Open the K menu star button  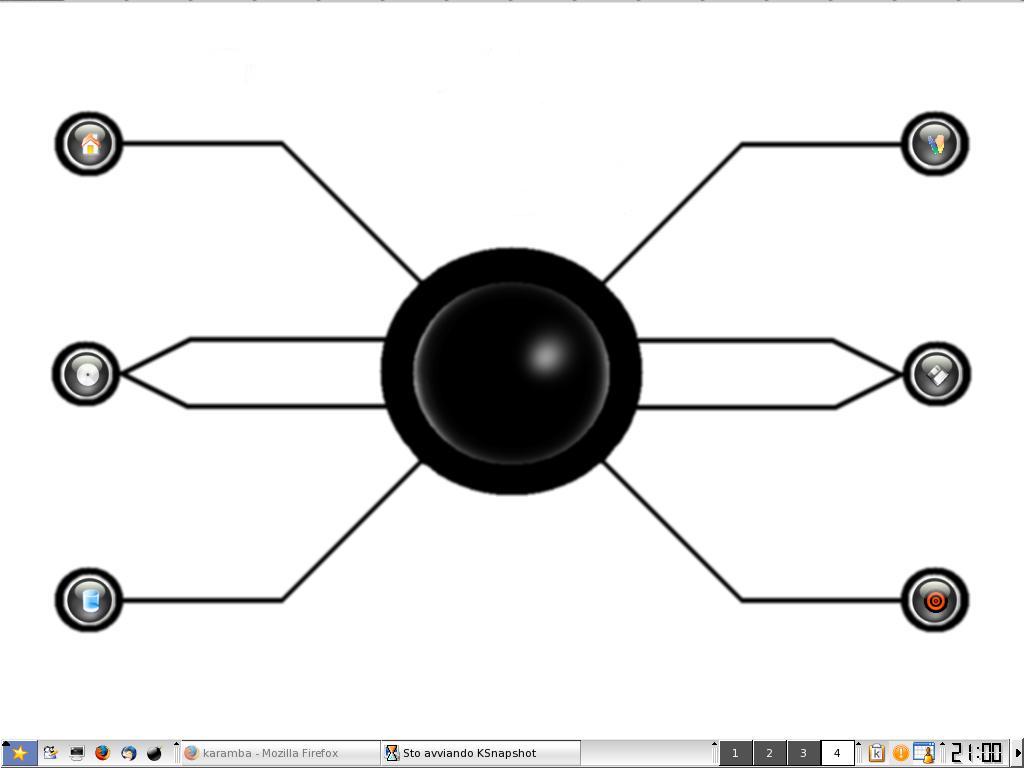pos(19,753)
